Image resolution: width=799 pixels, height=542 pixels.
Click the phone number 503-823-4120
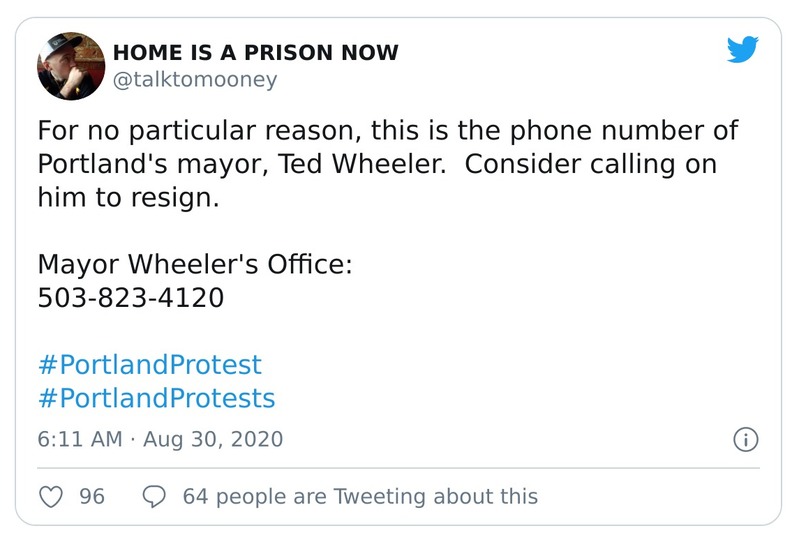click(x=131, y=297)
